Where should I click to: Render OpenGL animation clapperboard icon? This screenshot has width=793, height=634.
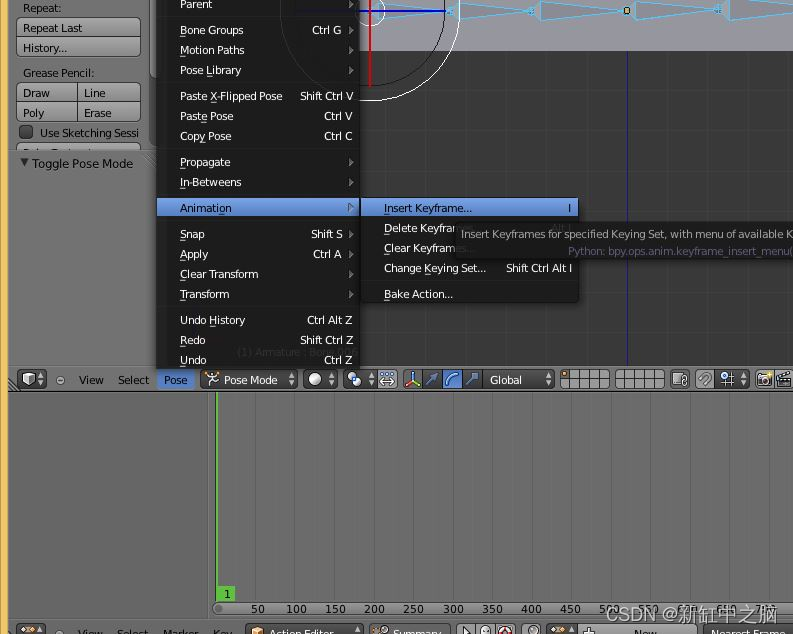(x=783, y=379)
